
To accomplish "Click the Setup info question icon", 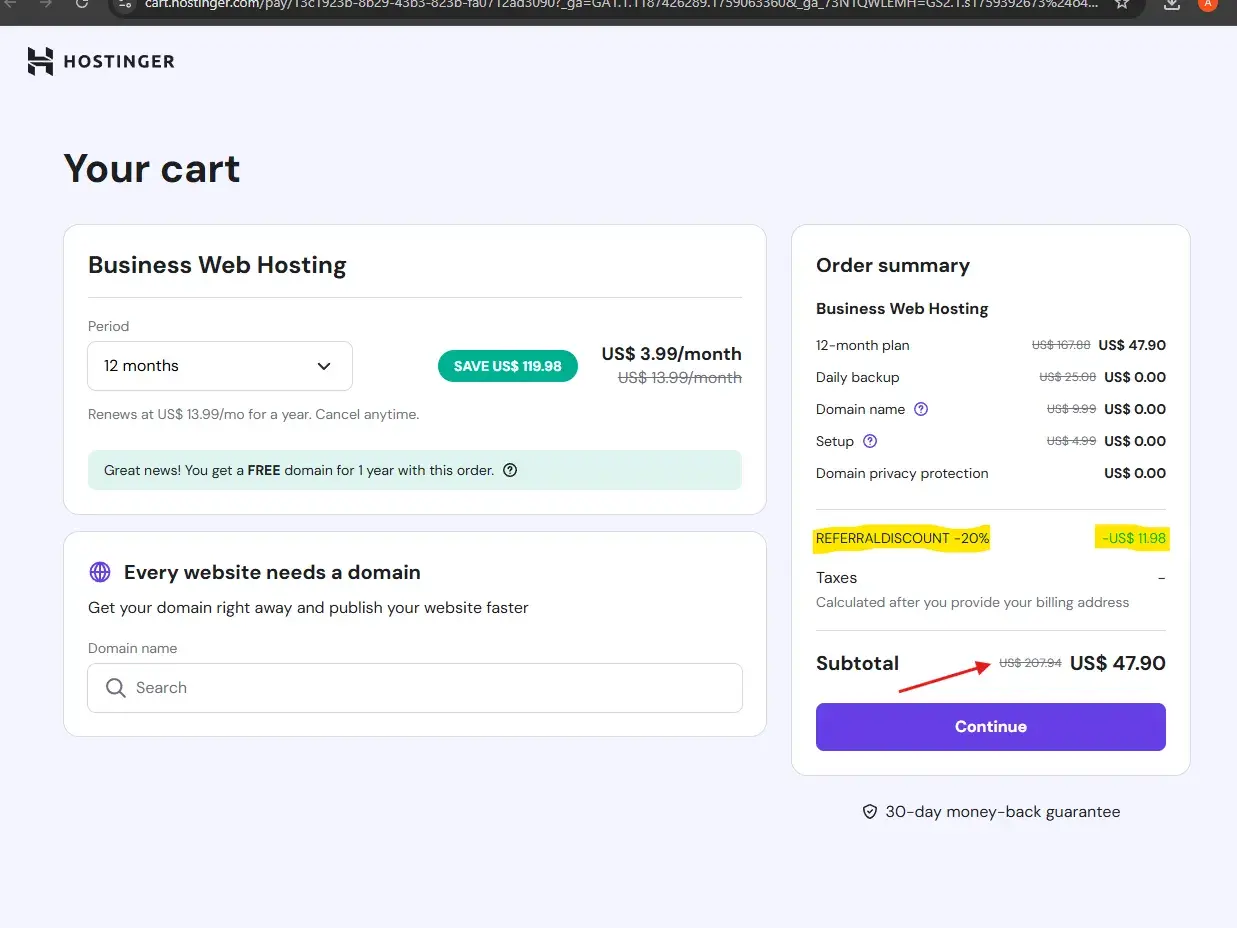I will (870, 441).
